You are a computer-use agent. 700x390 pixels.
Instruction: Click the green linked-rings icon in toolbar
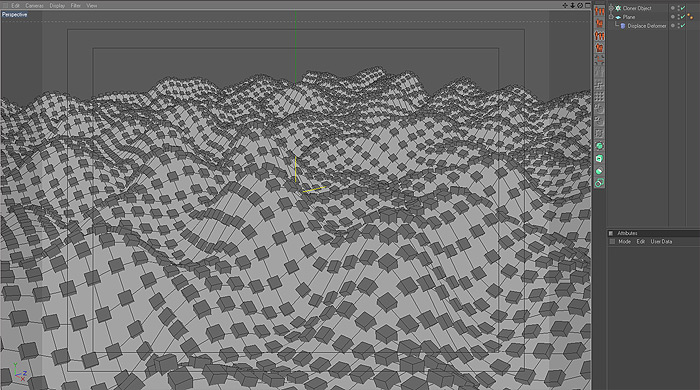599,183
